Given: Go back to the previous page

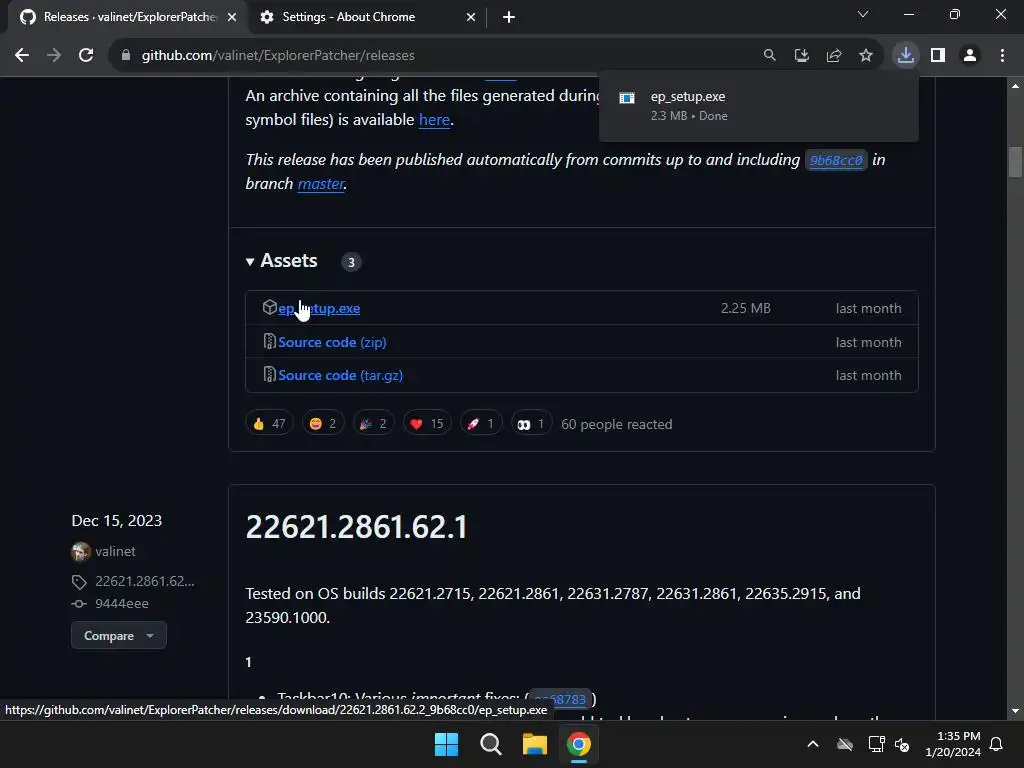Looking at the screenshot, I should pyautogui.click(x=22, y=56).
